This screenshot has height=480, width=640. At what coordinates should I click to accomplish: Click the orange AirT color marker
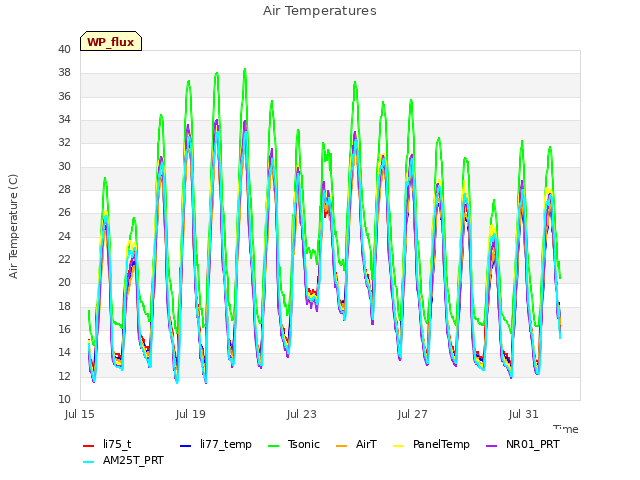click(341, 446)
